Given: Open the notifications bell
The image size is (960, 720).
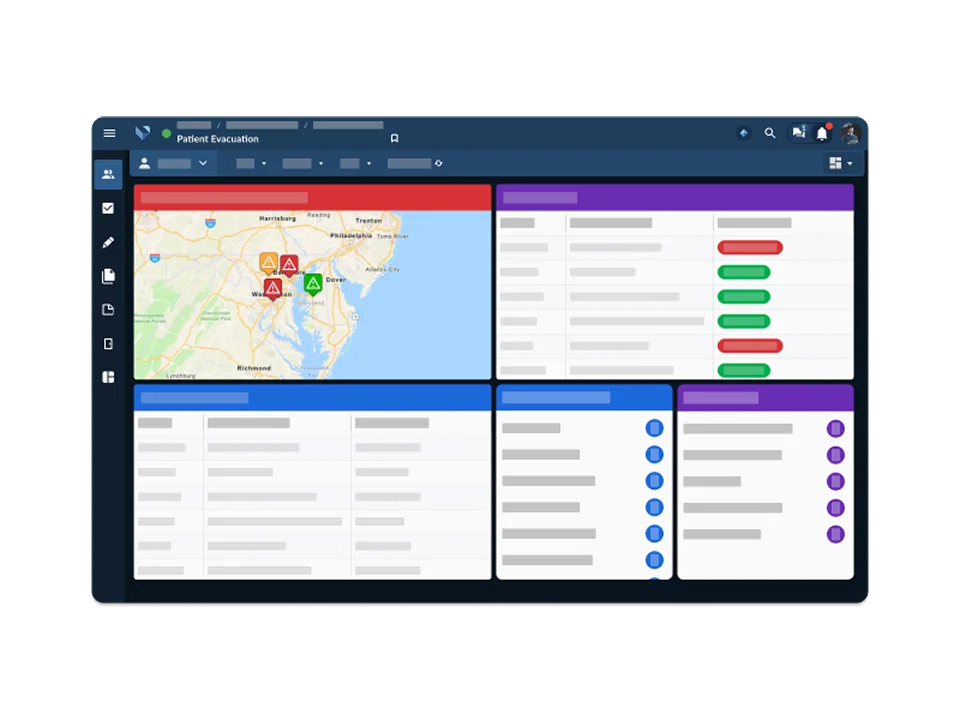Looking at the screenshot, I should pos(822,133).
